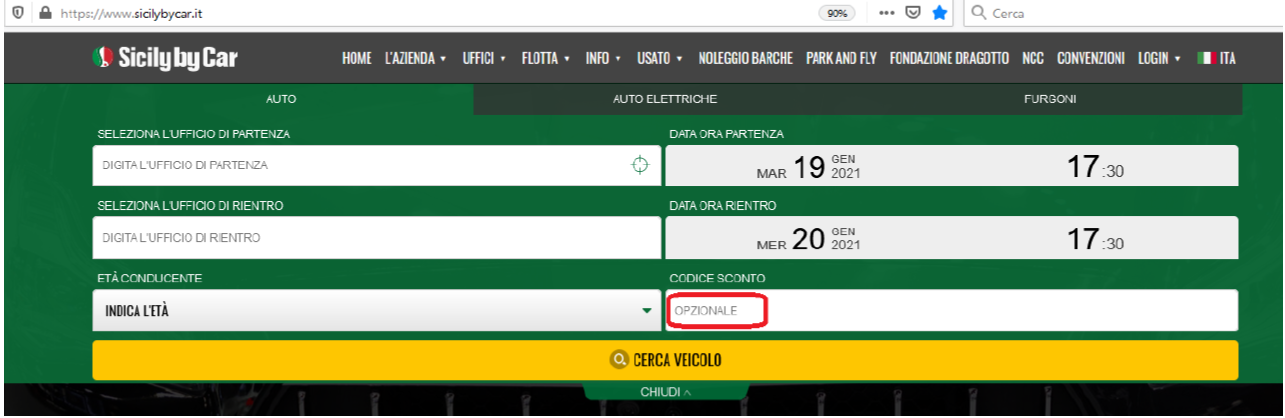Screen dimensions: 1285x418
Task: Click the Cerca browser search field
Action: click(1130, 13)
